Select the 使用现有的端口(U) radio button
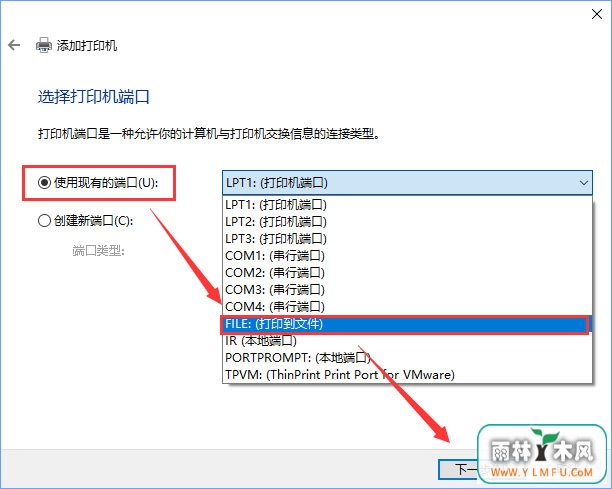 pyautogui.click(x=44, y=182)
